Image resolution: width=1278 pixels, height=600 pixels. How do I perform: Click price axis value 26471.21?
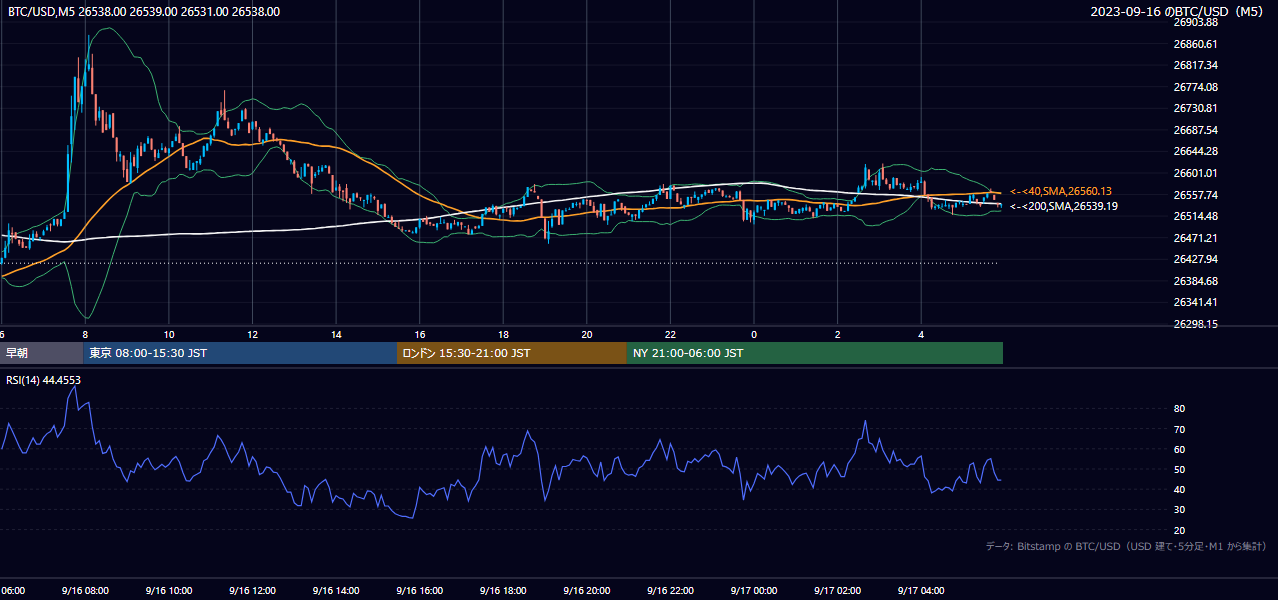1195,237
